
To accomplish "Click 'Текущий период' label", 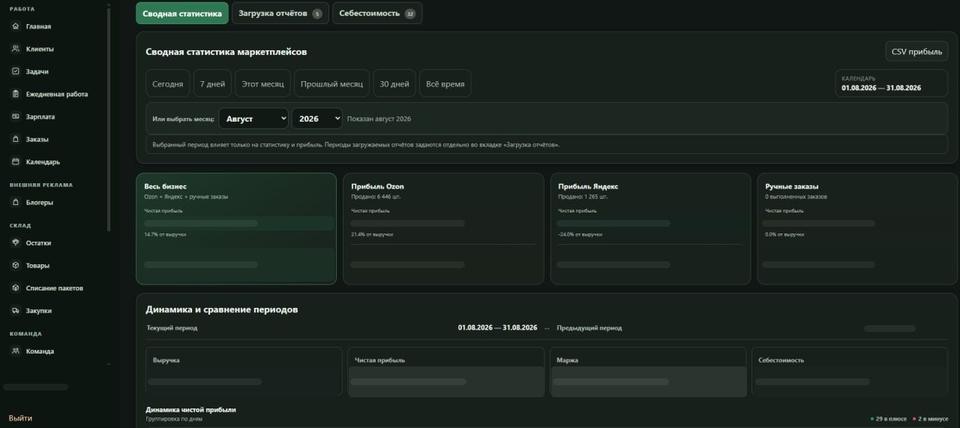I will tap(172, 328).
